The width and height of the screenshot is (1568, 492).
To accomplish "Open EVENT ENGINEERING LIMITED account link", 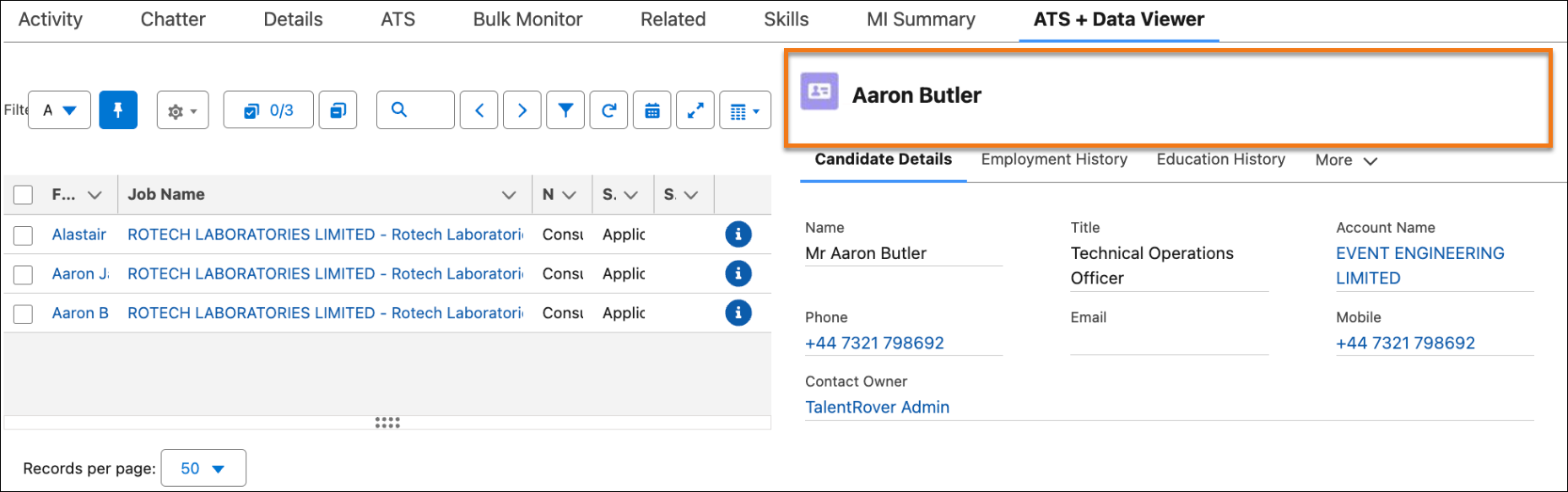I will click(x=1420, y=266).
